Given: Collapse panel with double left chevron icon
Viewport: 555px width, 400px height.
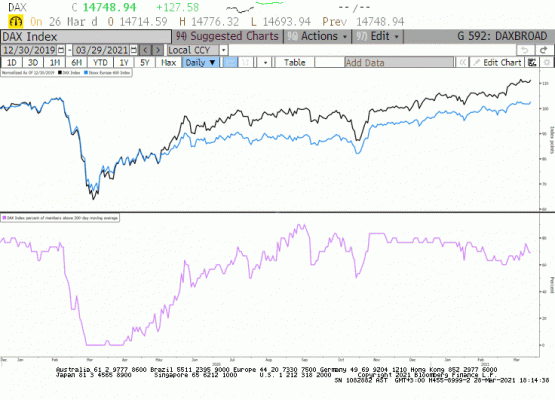Looking at the screenshot, I should [462, 63].
